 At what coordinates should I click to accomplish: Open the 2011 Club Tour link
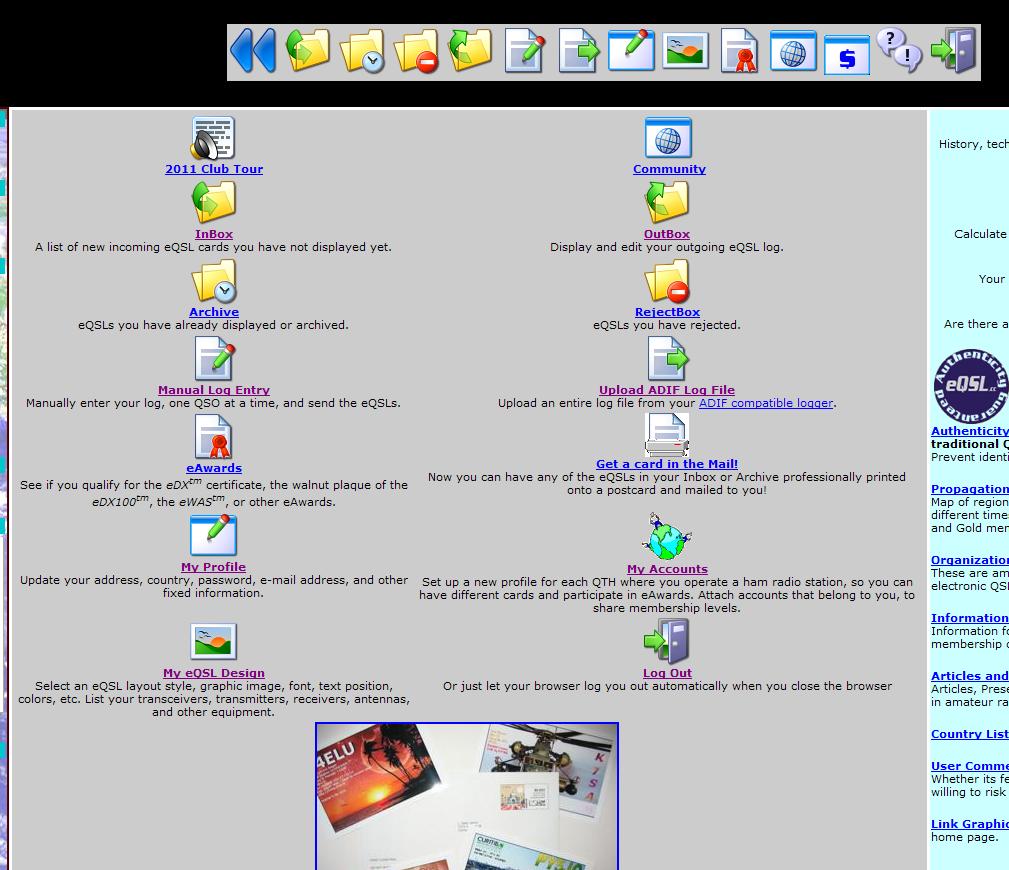point(214,169)
